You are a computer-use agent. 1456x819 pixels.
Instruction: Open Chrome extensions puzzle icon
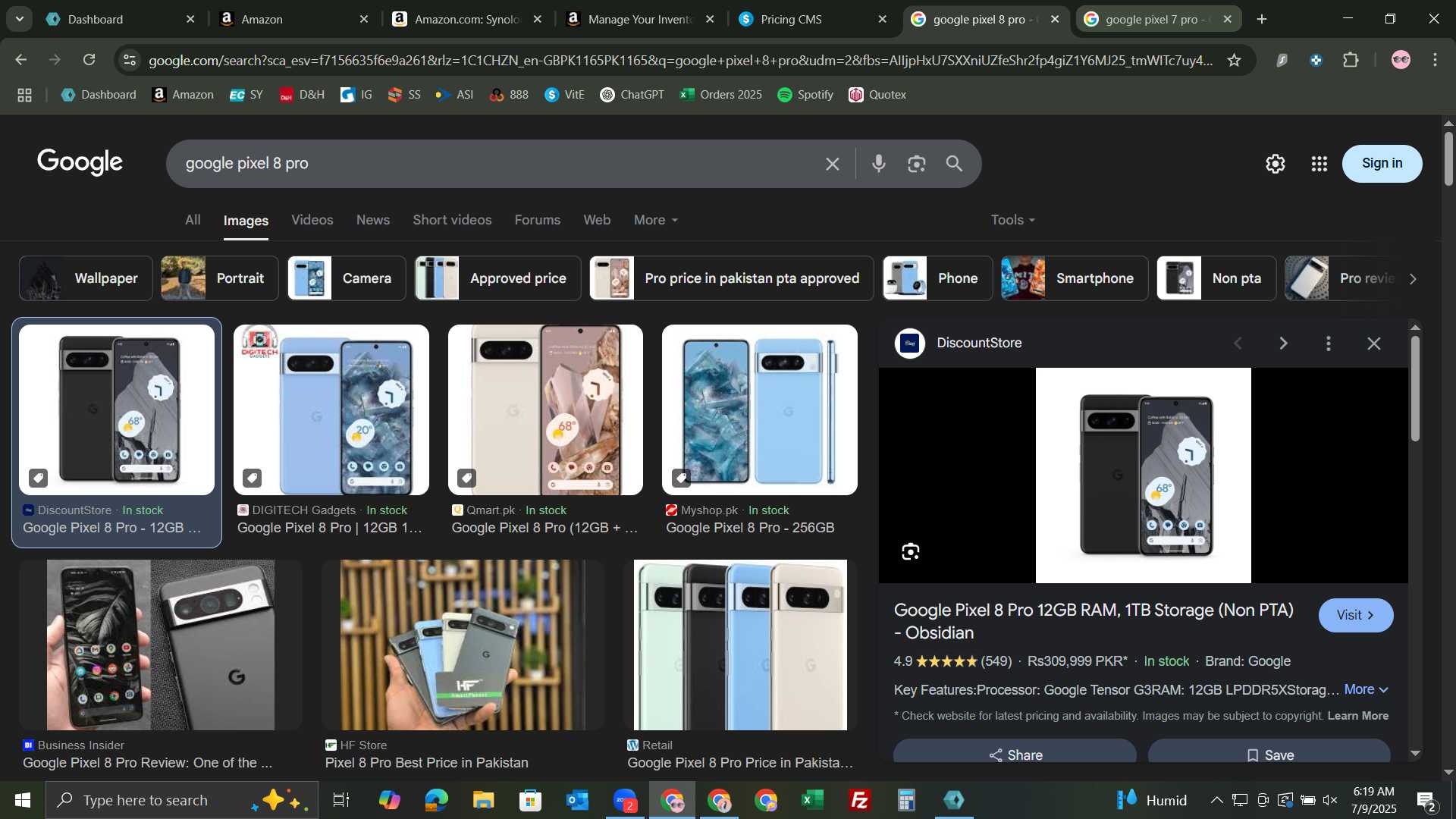(1351, 60)
